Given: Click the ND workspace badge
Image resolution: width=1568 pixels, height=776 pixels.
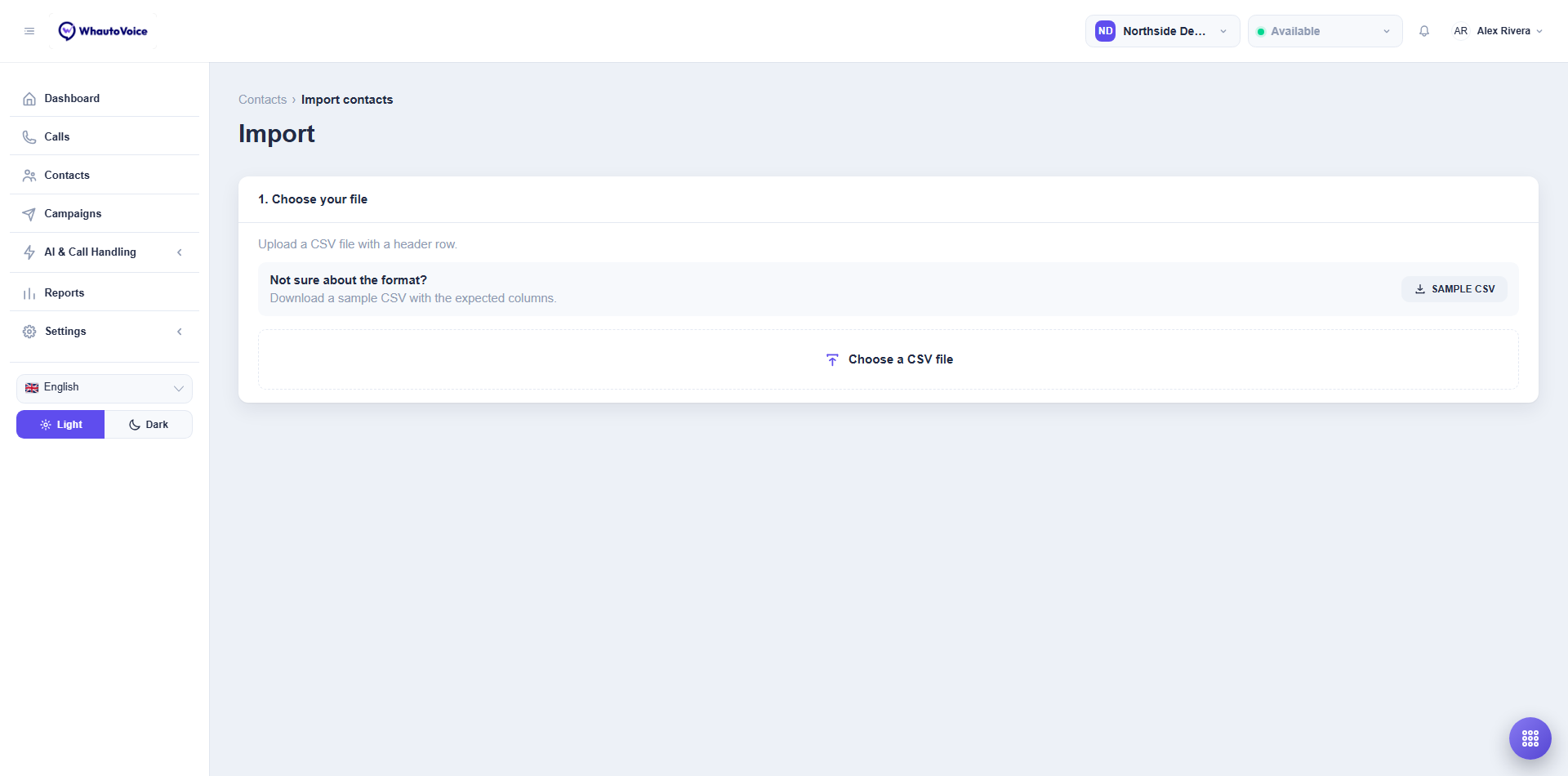Looking at the screenshot, I should (x=1105, y=31).
